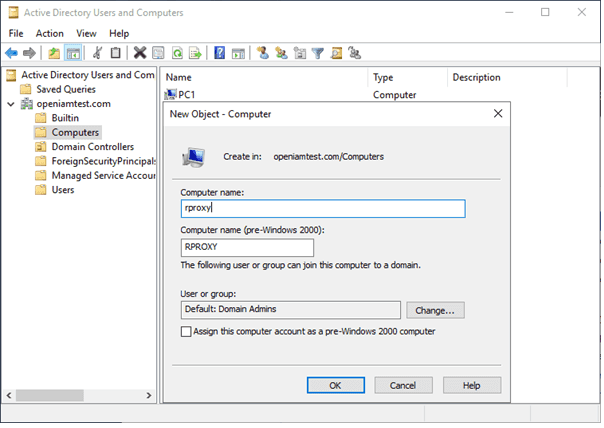Image resolution: width=604 pixels, height=428 pixels.
Task: Click the Cut scissors icon
Action: pos(98,53)
